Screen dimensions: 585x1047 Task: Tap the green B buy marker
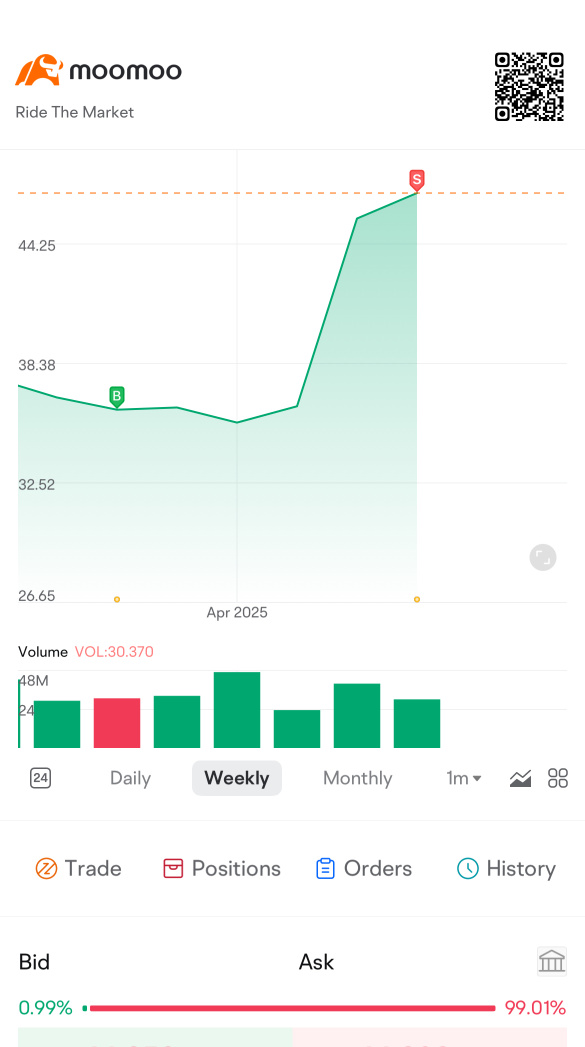click(x=117, y=397)
